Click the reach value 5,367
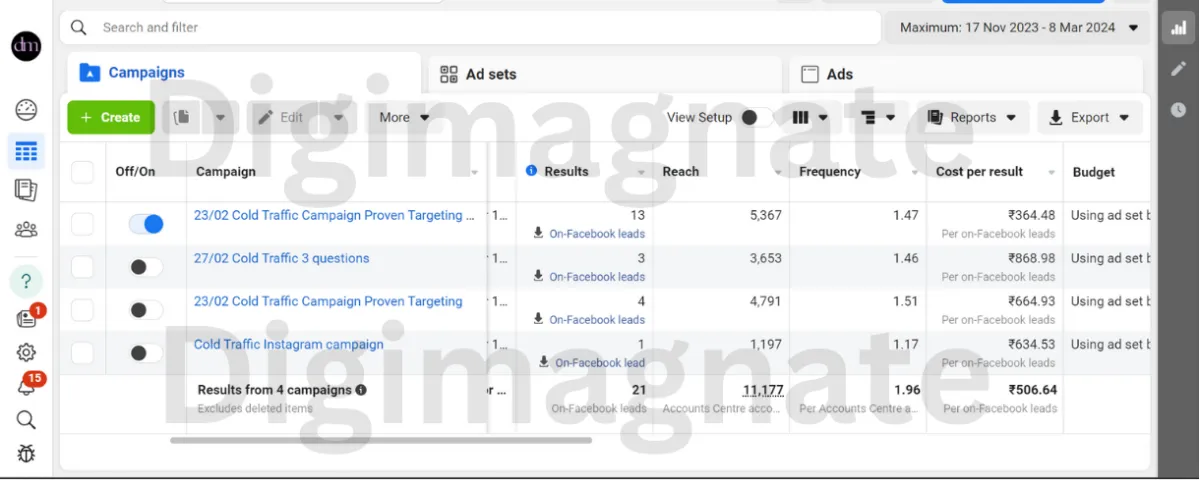 [765, 215]
